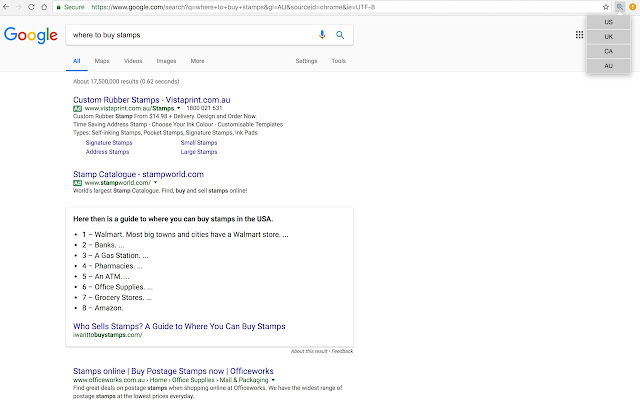This screenshot has height=400, width=640.
Task: Click snippet item '3 – A Gas Station'
Action: click(x=115, y=256)
